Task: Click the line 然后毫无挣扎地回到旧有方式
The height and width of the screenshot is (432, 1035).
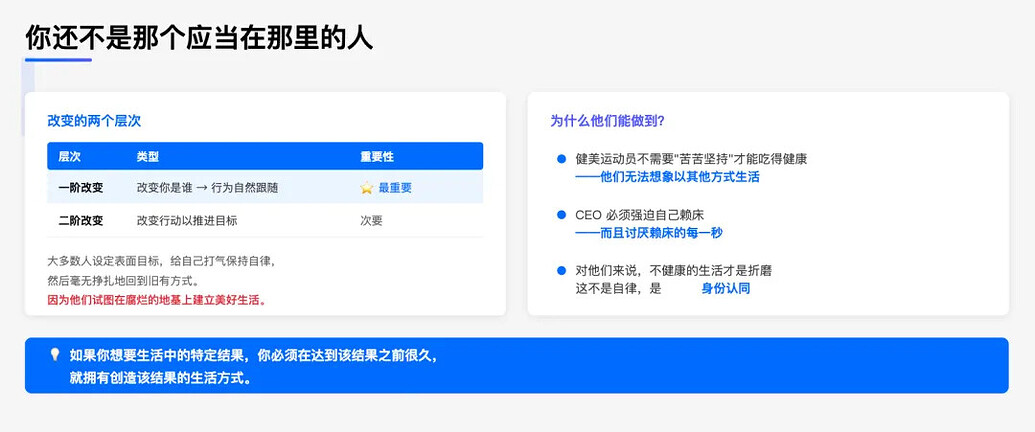Action: pyautogui.click(x=123, y=280)
